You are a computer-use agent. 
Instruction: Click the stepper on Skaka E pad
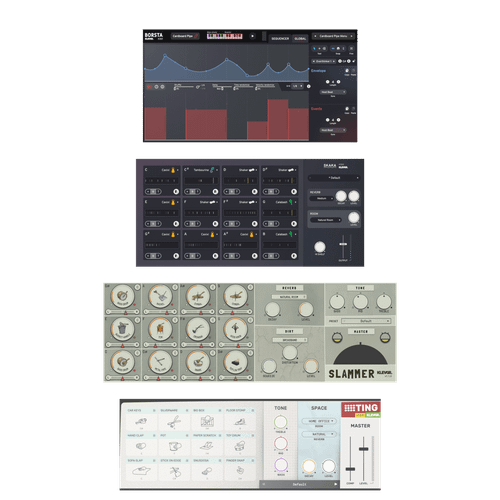pos(153,224)
